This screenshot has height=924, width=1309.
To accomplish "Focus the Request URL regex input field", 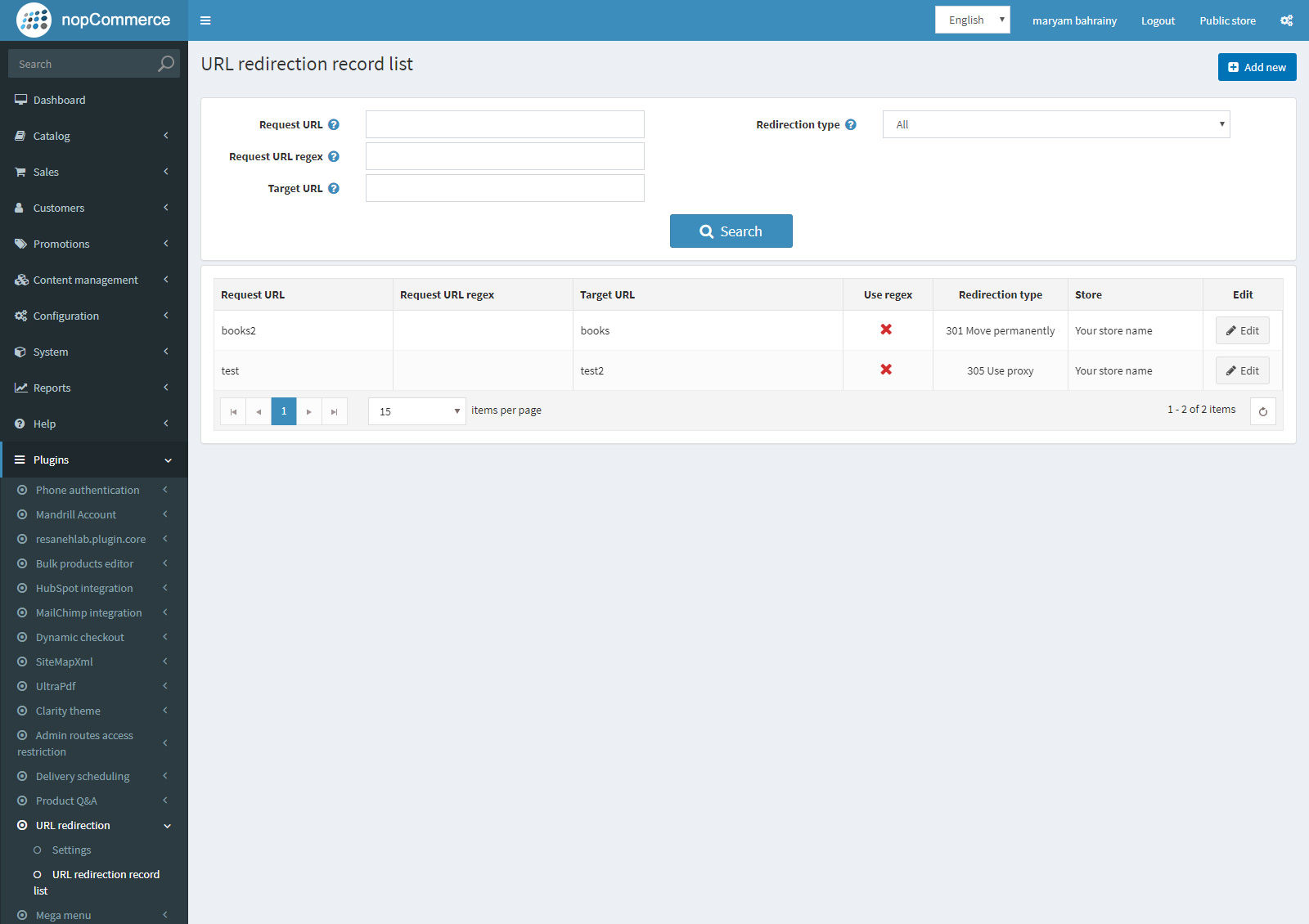I will [505, 156].
